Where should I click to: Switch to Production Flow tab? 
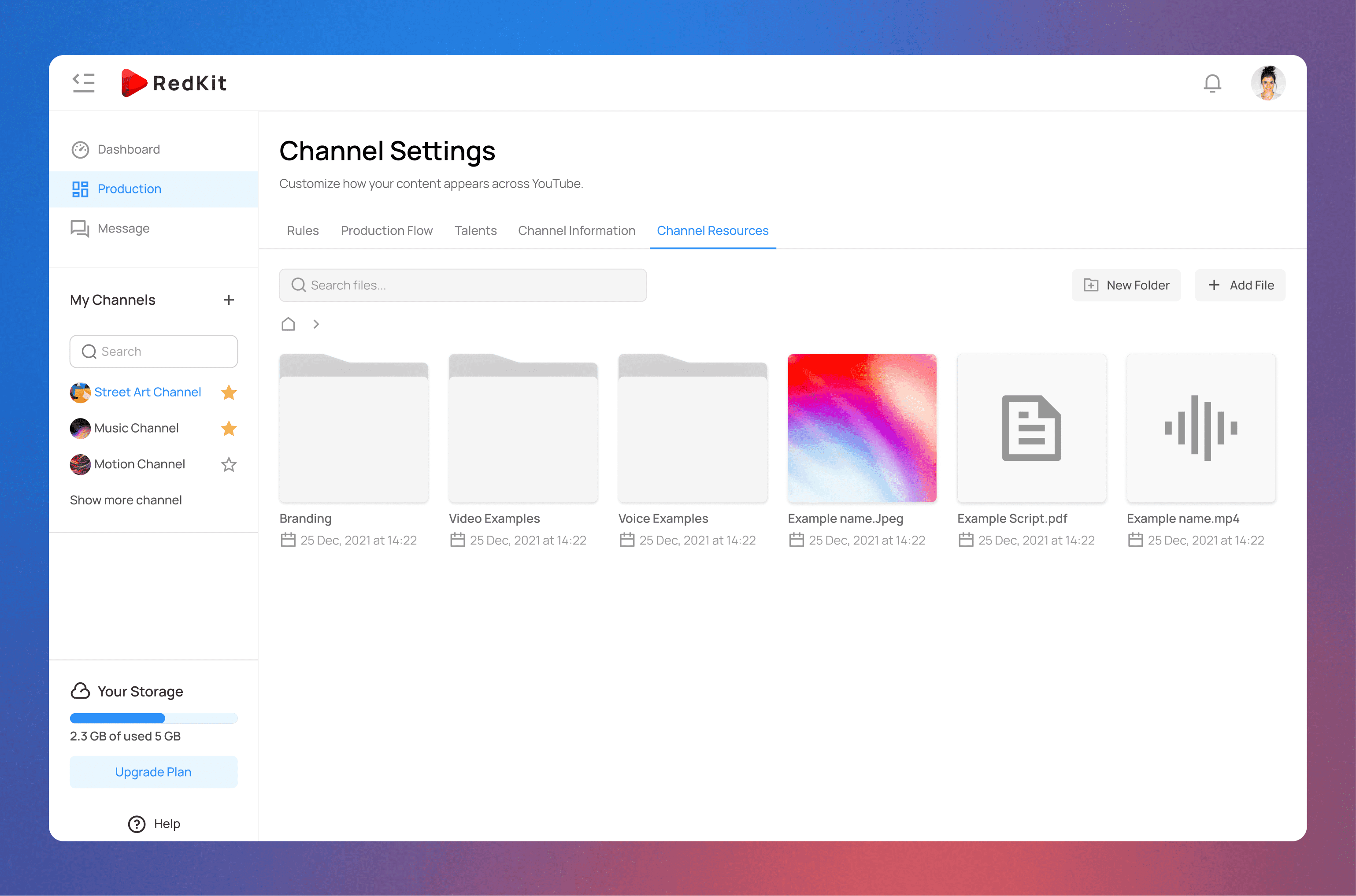[386, 230]
